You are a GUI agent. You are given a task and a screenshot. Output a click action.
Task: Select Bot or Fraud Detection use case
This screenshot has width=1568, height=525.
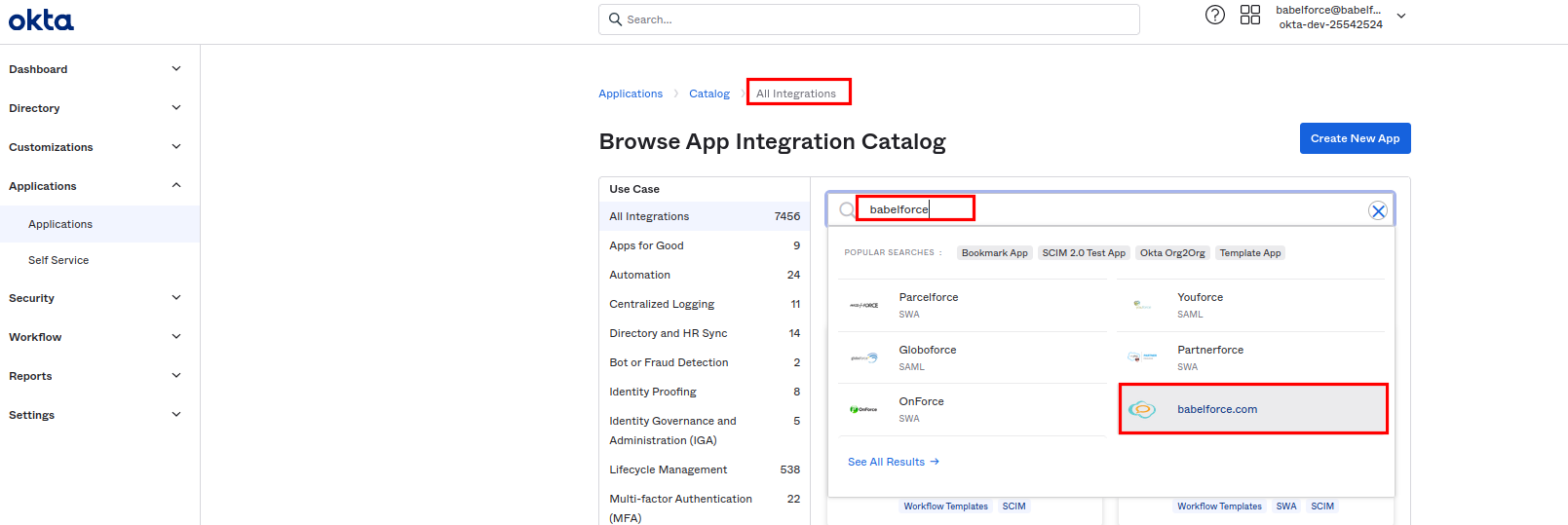[x=705, y=362]
